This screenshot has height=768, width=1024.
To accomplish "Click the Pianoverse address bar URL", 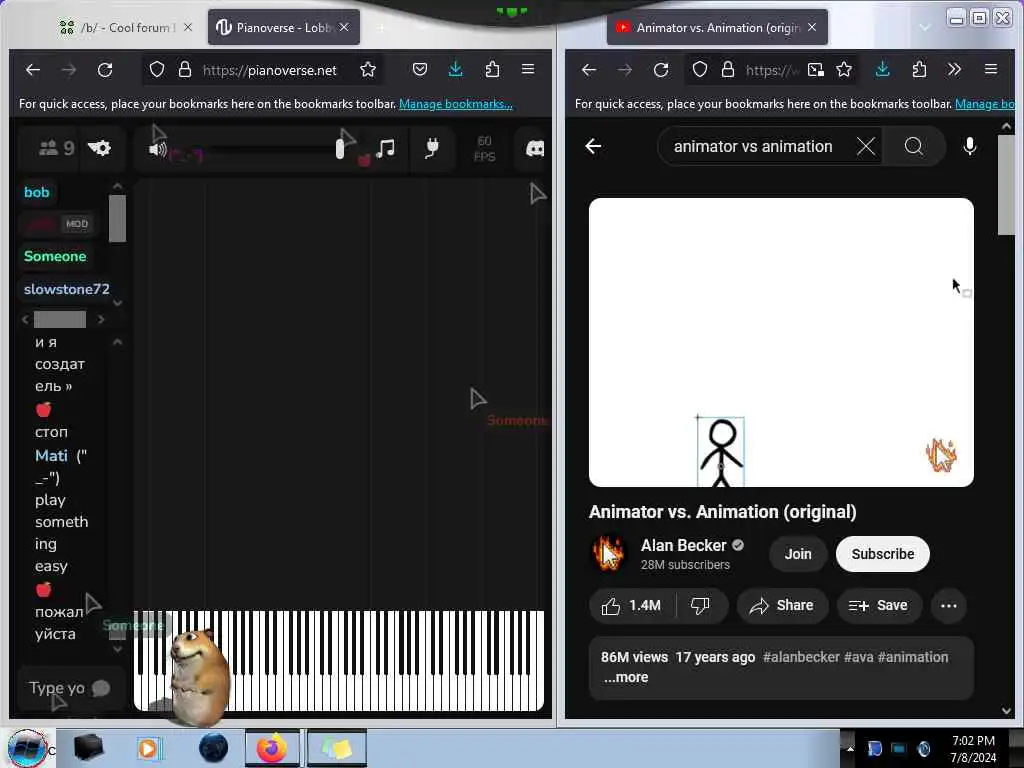I will coord(269,70).
